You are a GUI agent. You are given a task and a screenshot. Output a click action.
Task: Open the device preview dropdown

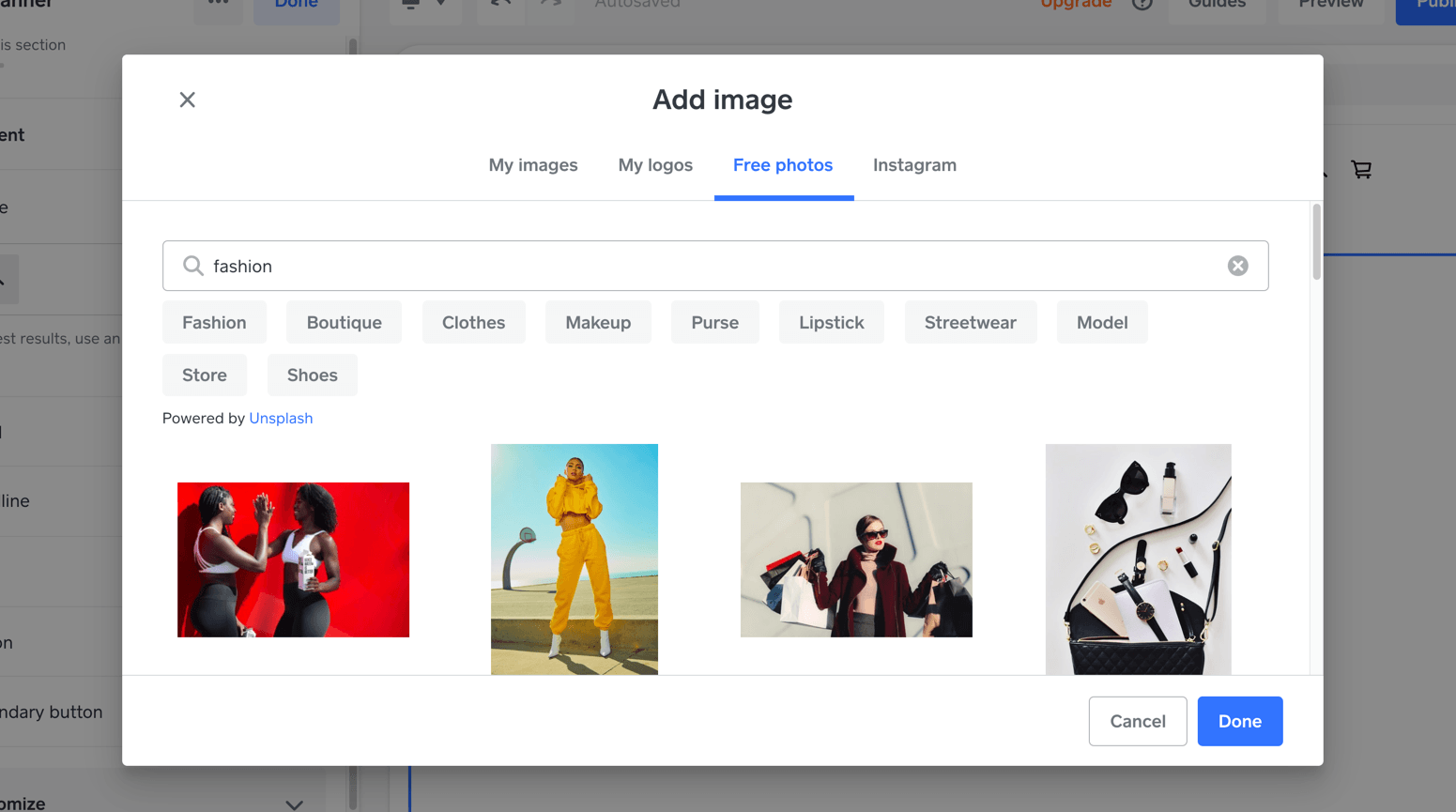[441, 6]
